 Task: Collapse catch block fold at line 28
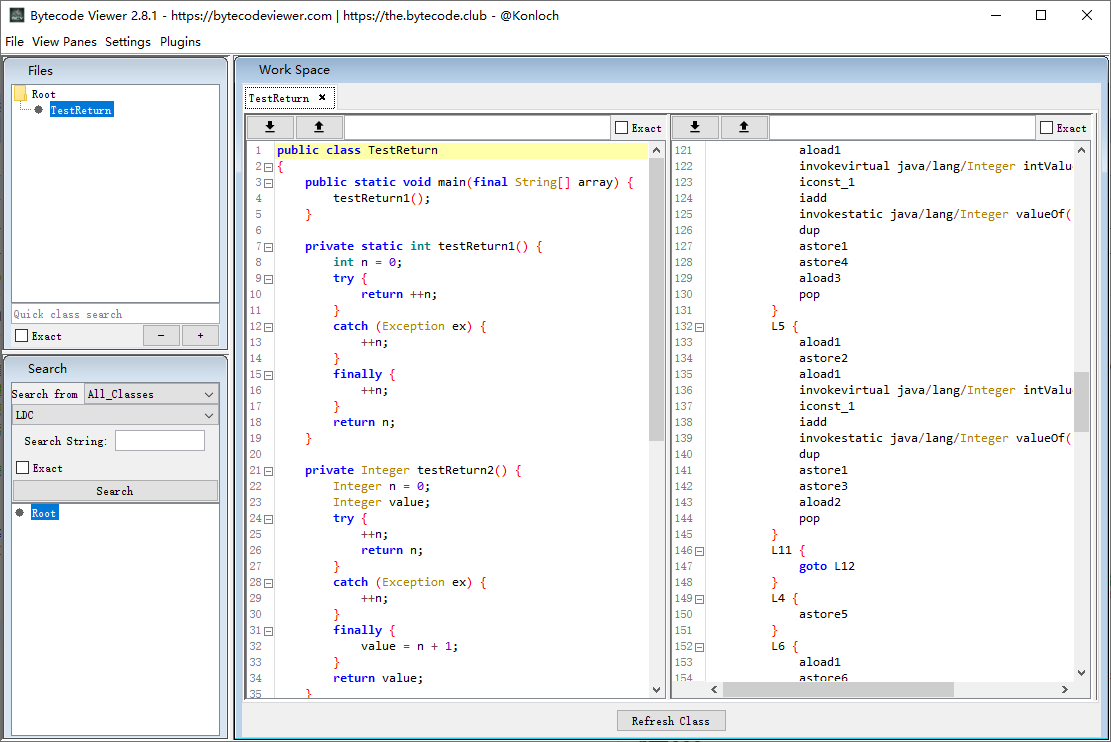pyautogui.click(x=269, y=583)
